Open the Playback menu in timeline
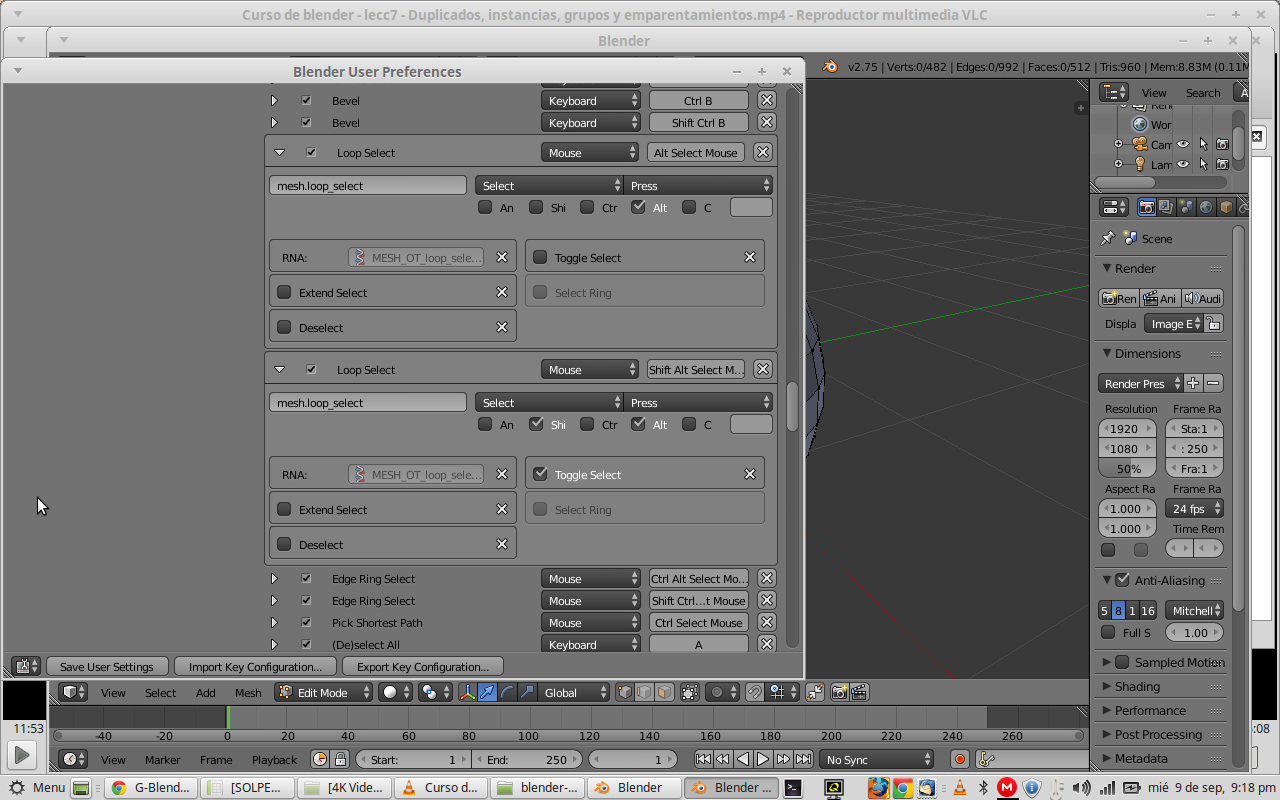This screenshot has width=1280, height=800. point(274,760)
